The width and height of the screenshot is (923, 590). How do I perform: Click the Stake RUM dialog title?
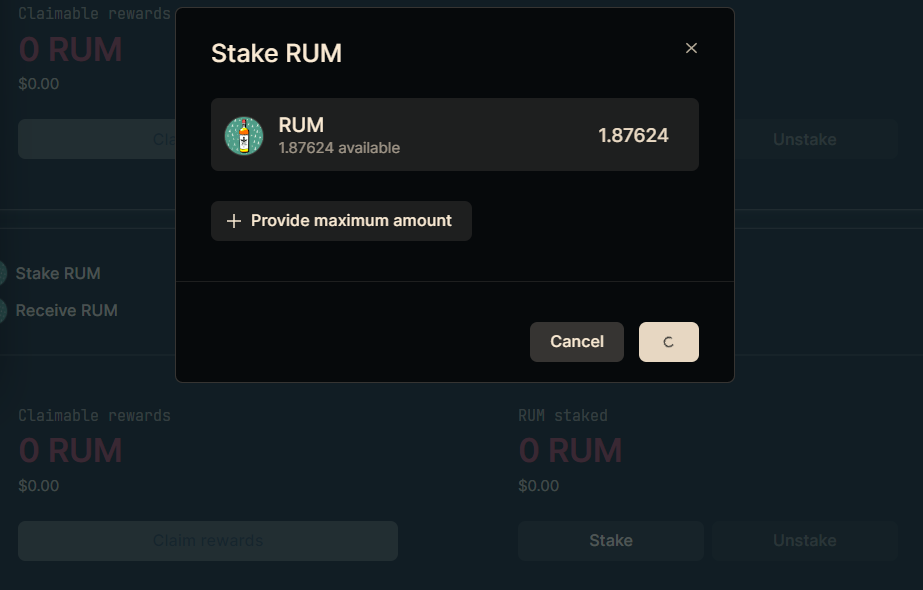tap(276, 54)
